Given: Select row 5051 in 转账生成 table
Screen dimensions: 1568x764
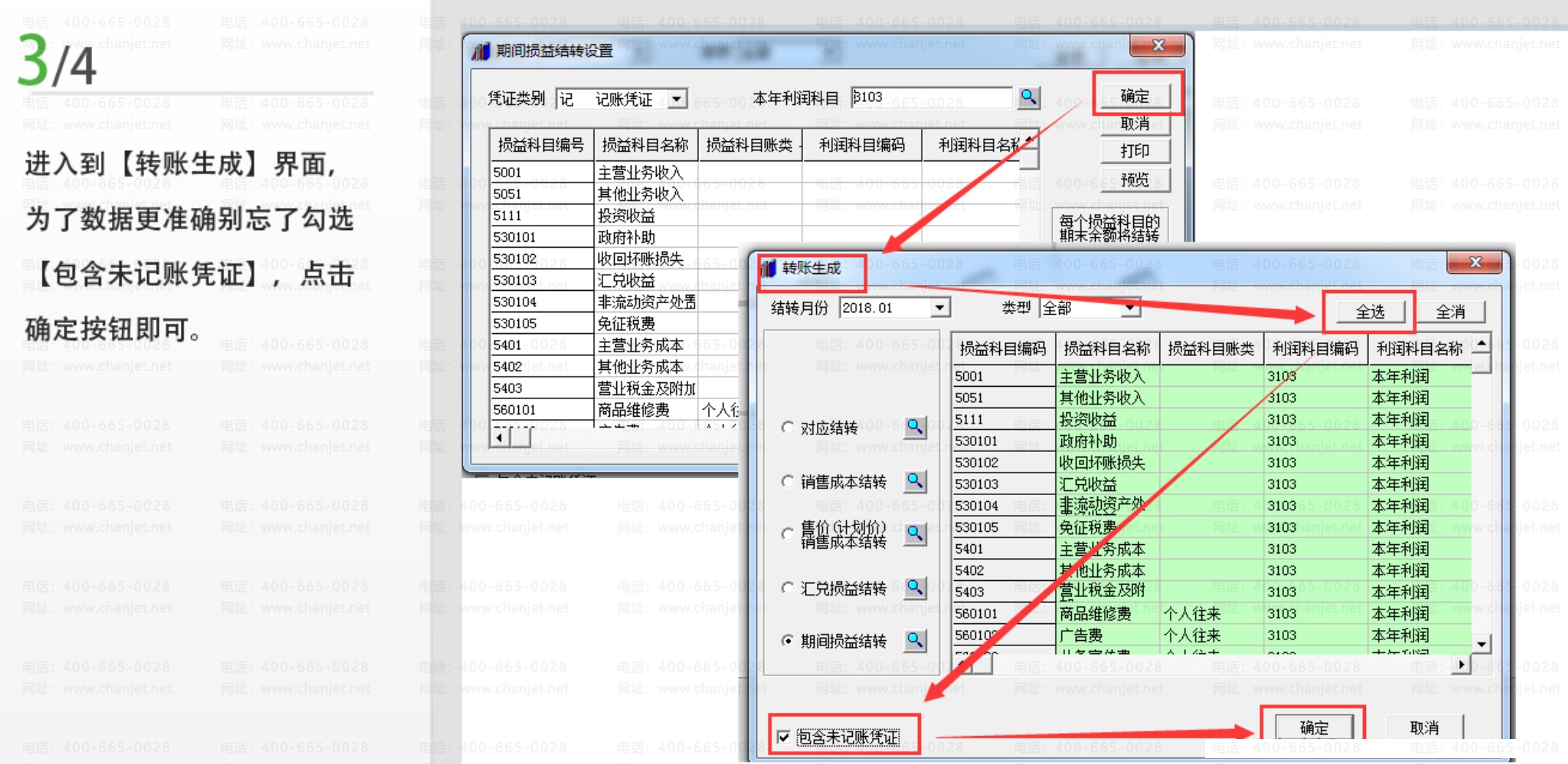Looking at the screenshot, I should (x=1212, y=398).
